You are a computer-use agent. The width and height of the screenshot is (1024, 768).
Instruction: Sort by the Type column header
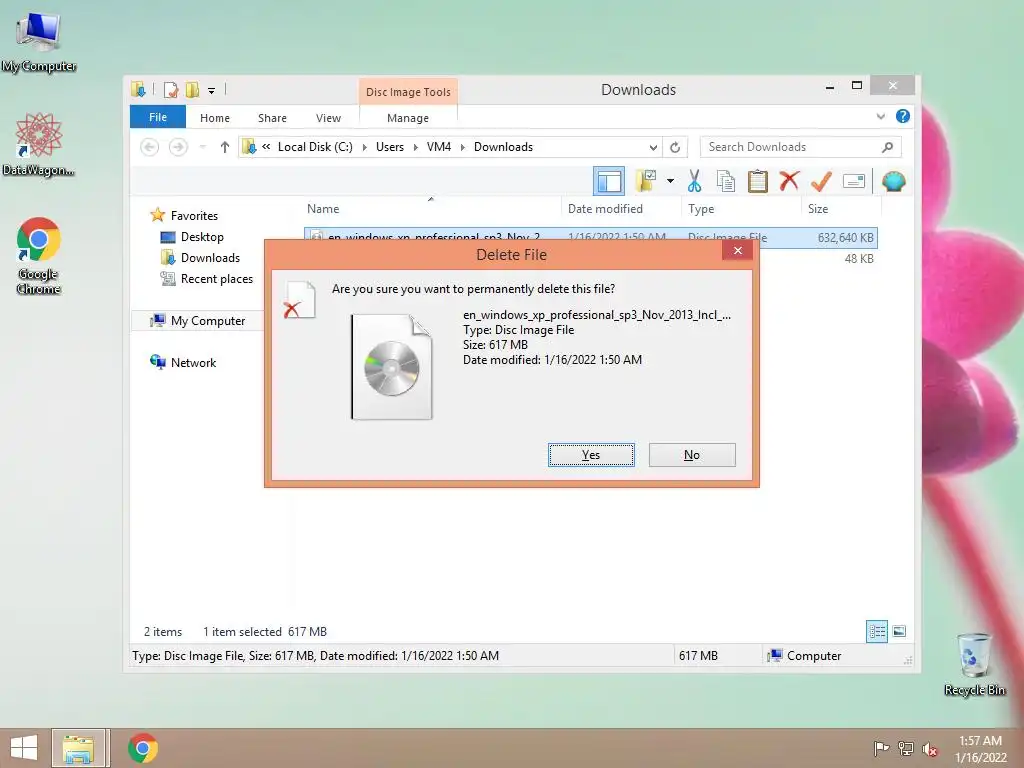tap(701, 209)
